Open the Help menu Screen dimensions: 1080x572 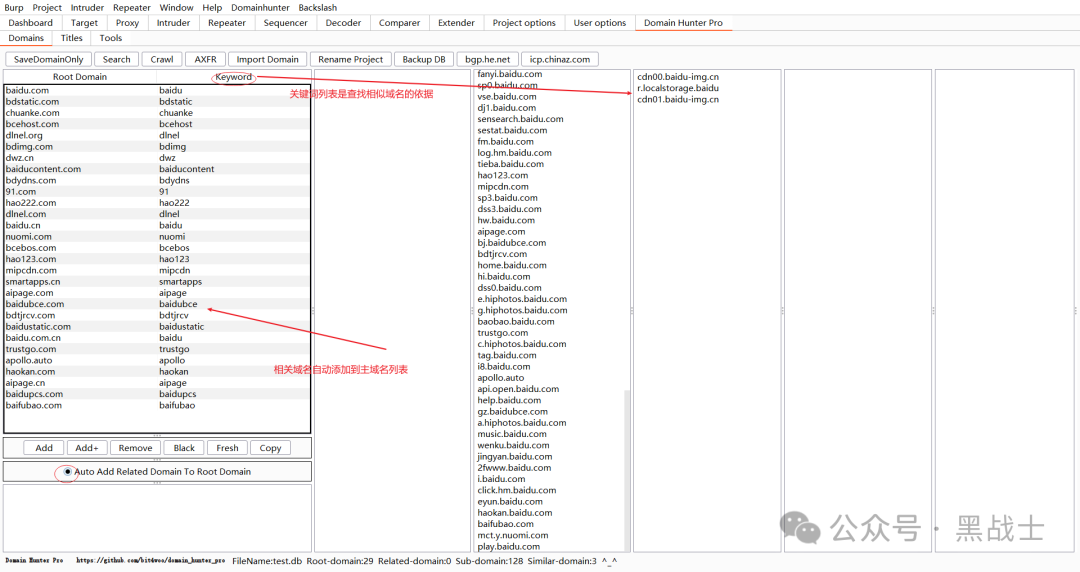click(212, 8)
